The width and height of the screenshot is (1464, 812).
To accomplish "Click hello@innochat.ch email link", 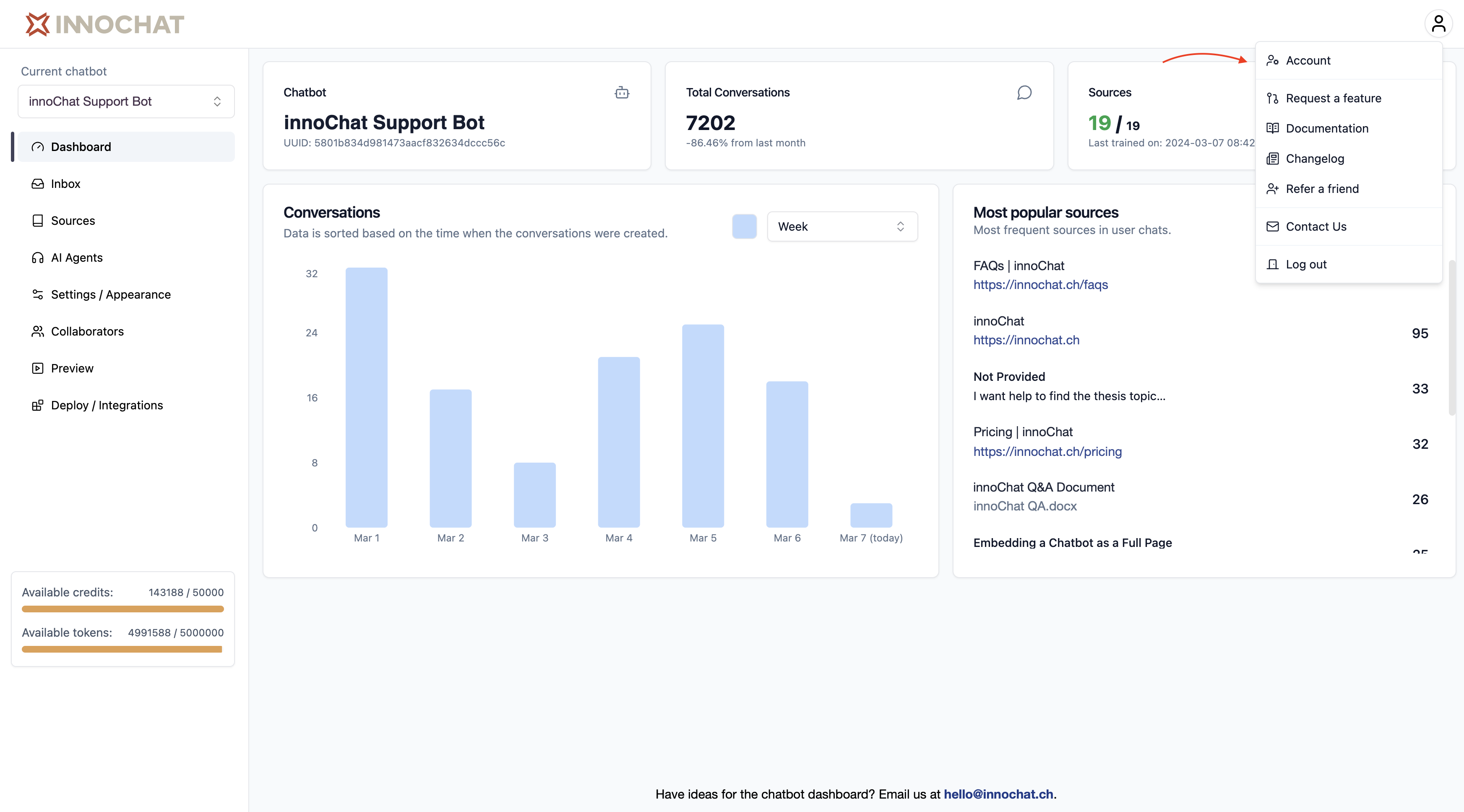I will tap(998, 794).
